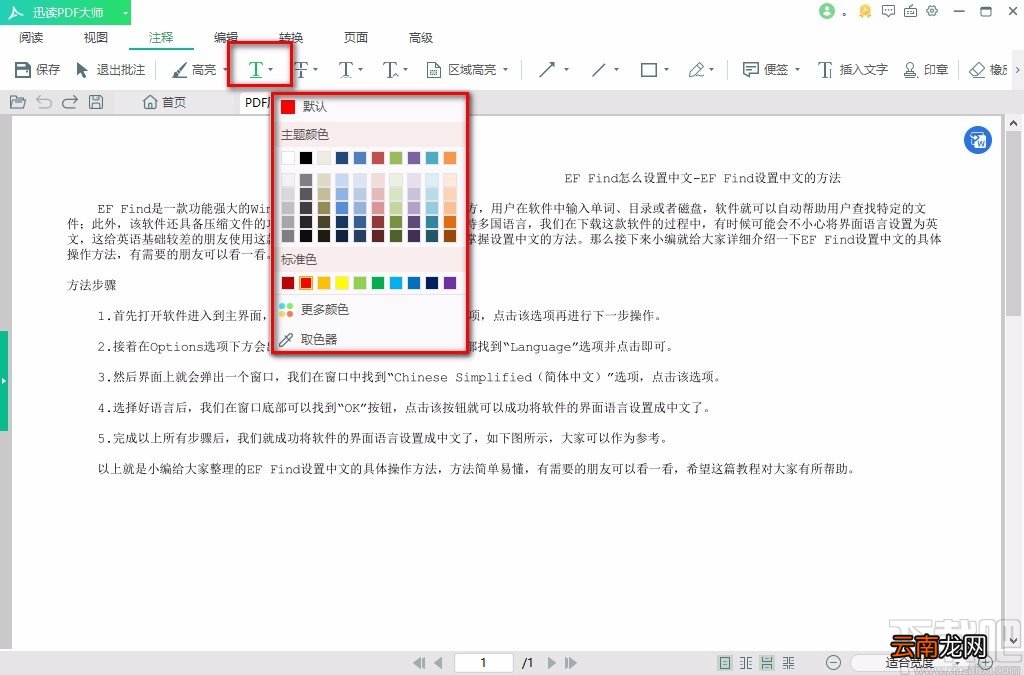Open file using the folder icon
This screenshot has width=1024, height=675.
18,102
